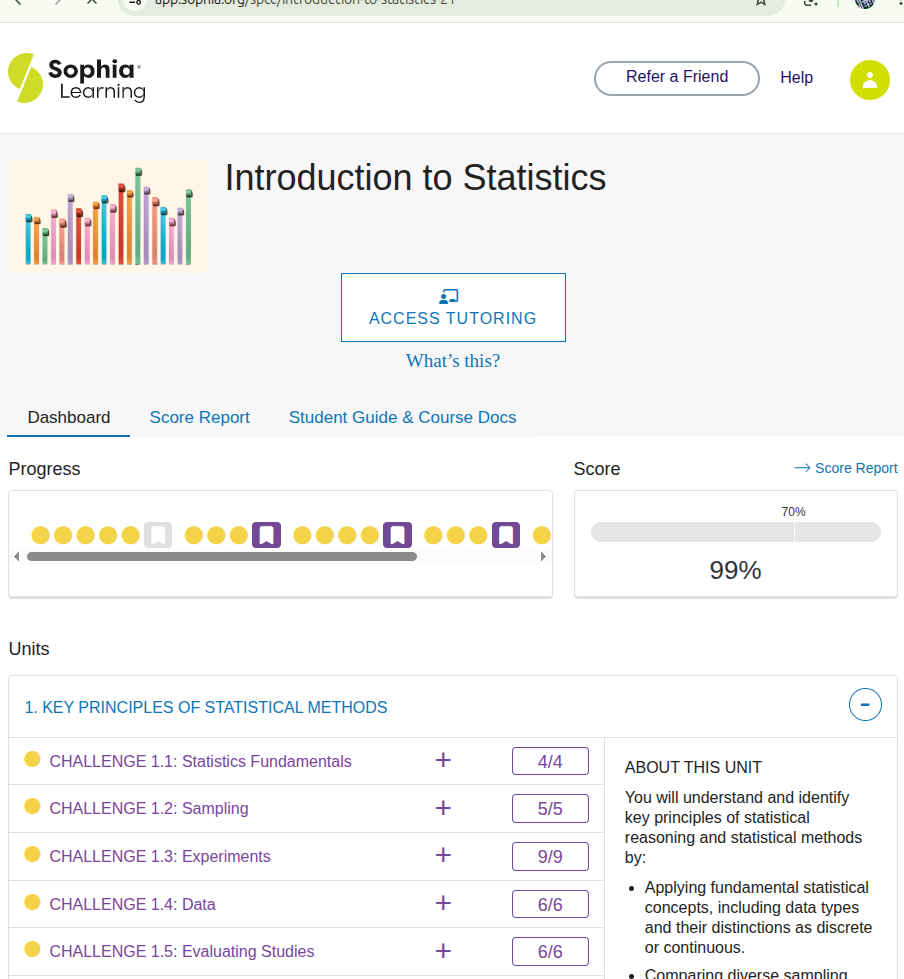Click the progress tracker horizontal scrollbar thumb

pos(222,556)
